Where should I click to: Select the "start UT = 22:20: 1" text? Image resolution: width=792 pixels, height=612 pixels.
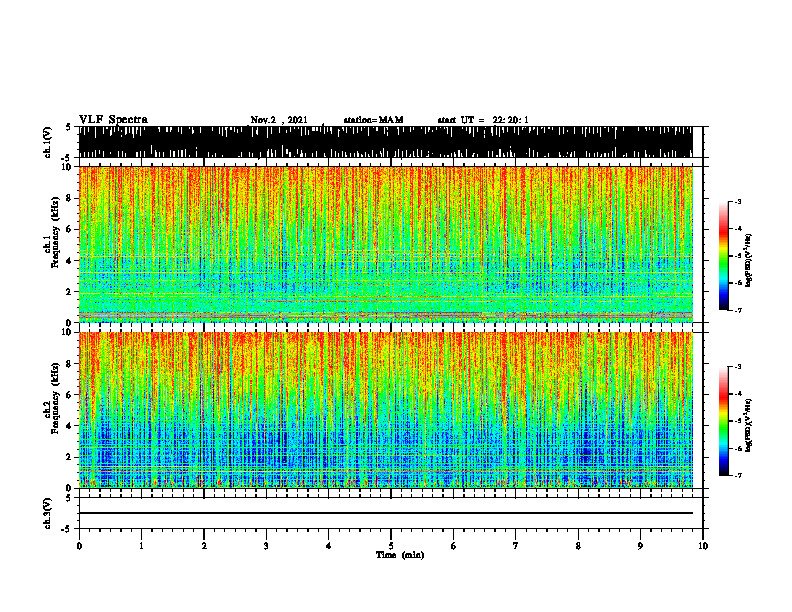click(x=483, y=120)
